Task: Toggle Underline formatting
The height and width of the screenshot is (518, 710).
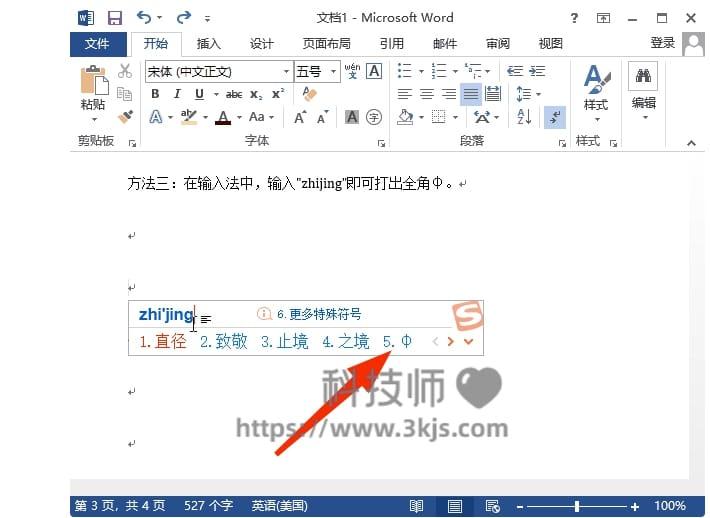Action: (x=199, y=94)
